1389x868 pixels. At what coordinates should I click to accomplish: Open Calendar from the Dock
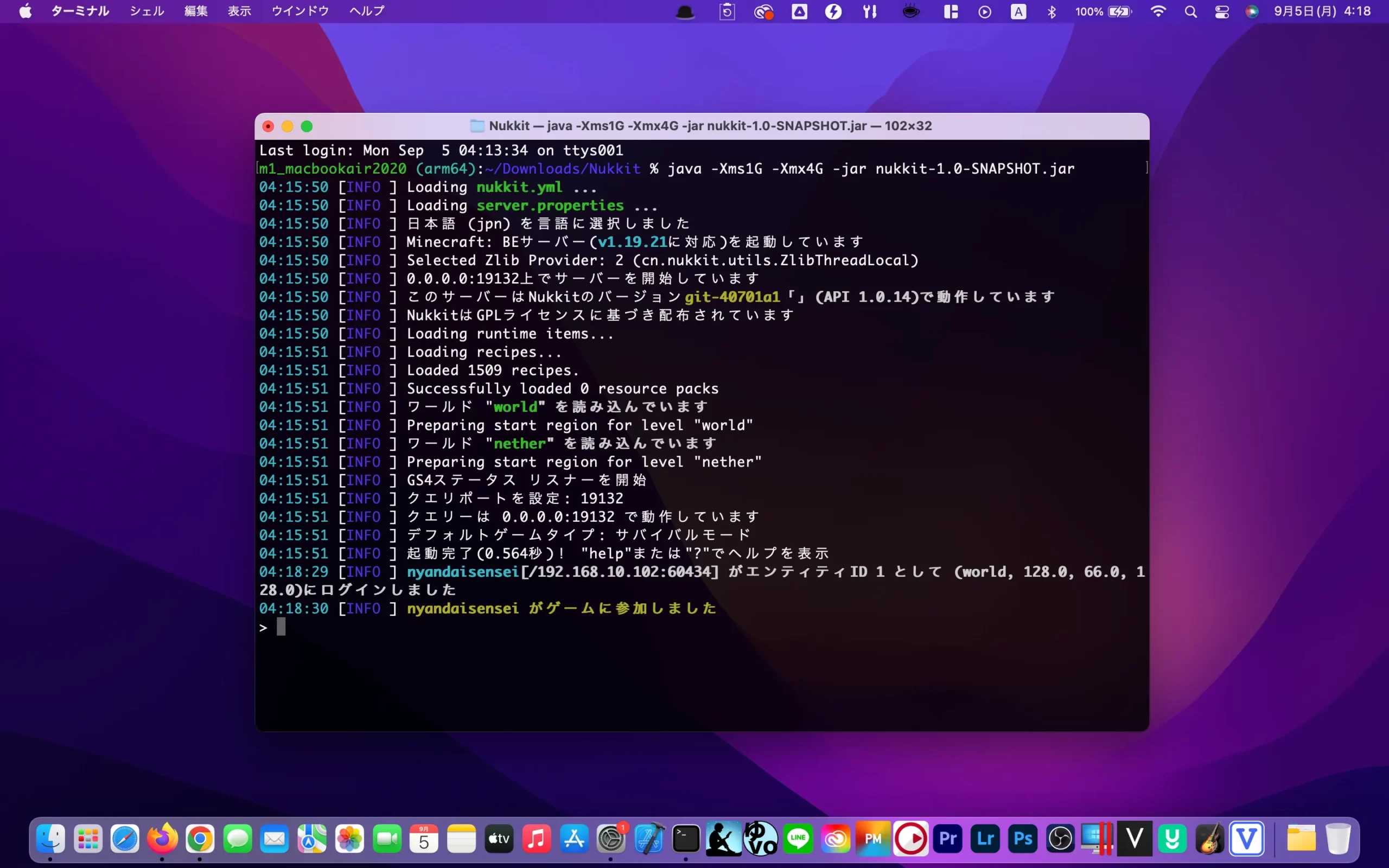coord(424,839)
